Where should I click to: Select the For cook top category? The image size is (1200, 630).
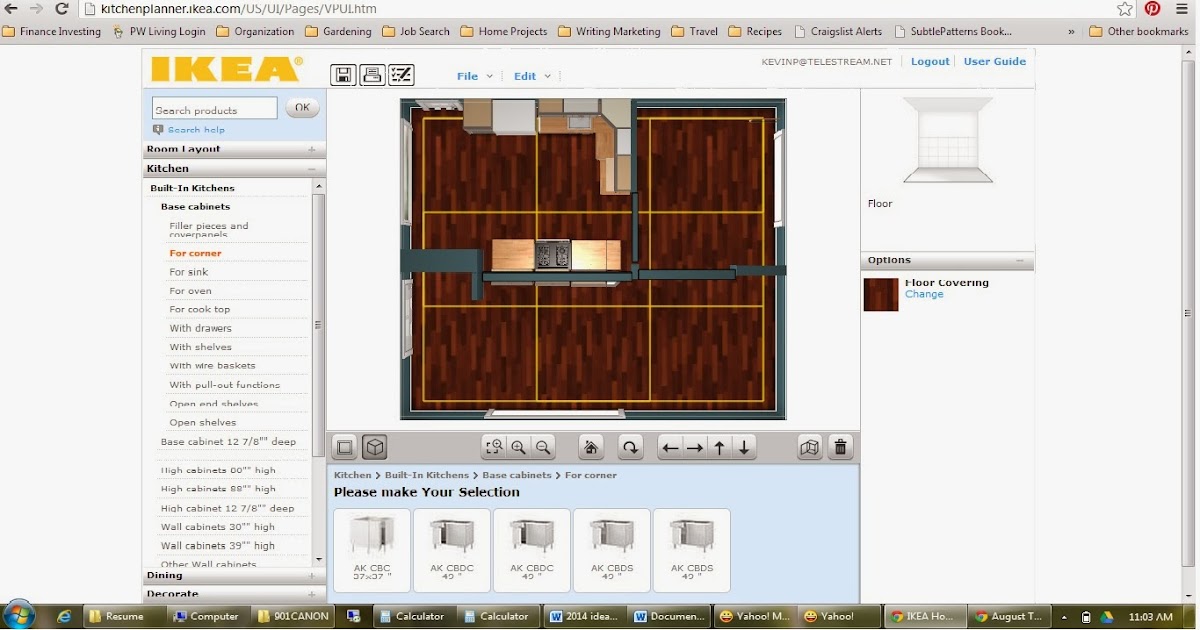pos(200,310)
